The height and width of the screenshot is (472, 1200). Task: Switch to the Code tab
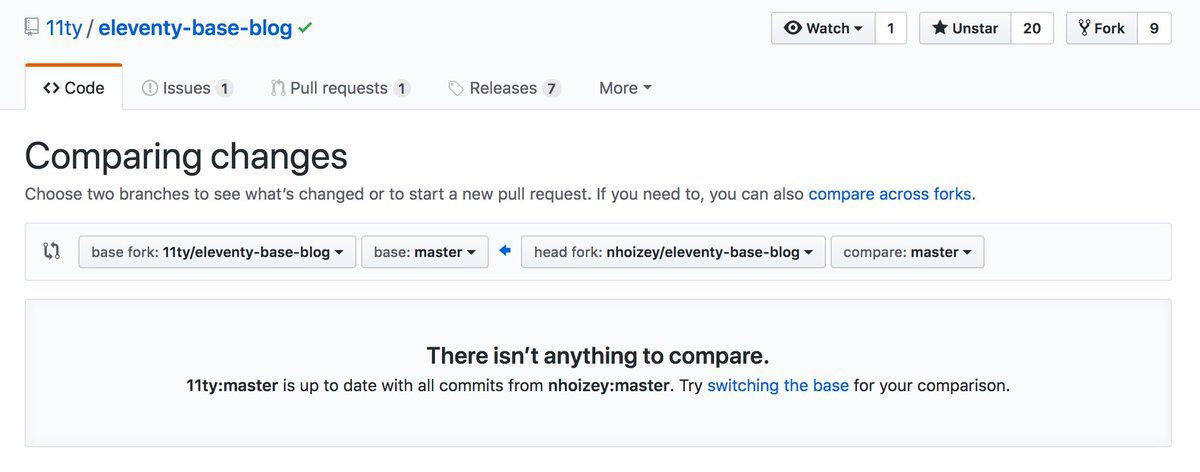pos(74,88)
